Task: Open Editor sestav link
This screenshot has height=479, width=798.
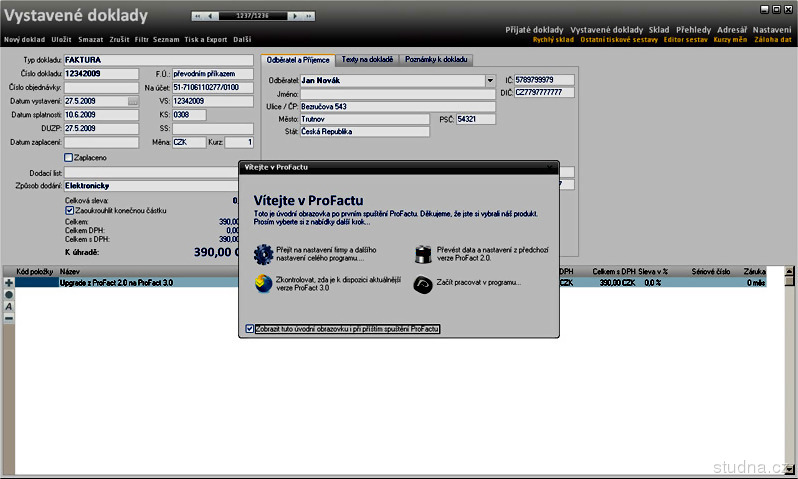Action: [686, 40]
